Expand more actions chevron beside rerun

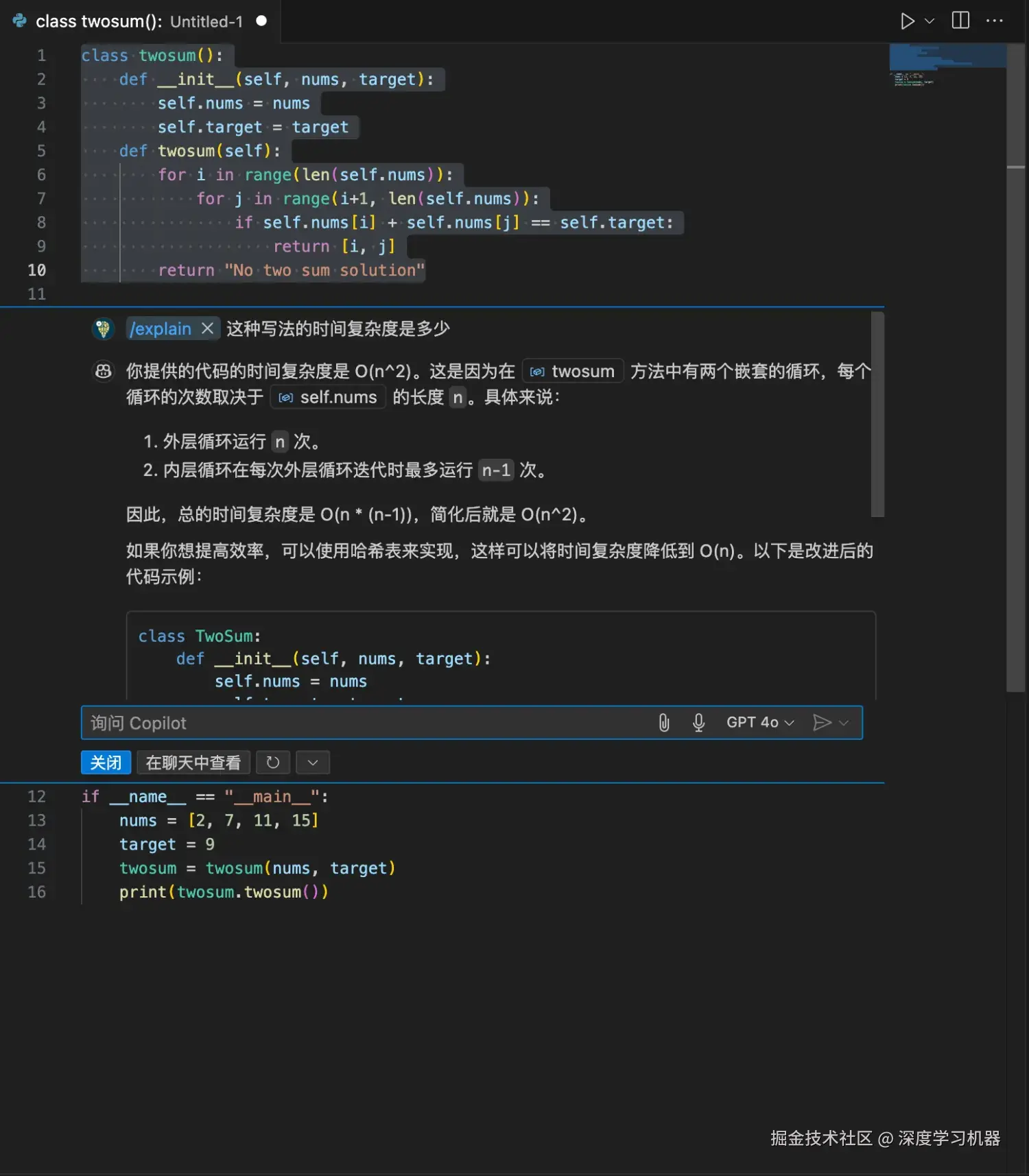313,763
